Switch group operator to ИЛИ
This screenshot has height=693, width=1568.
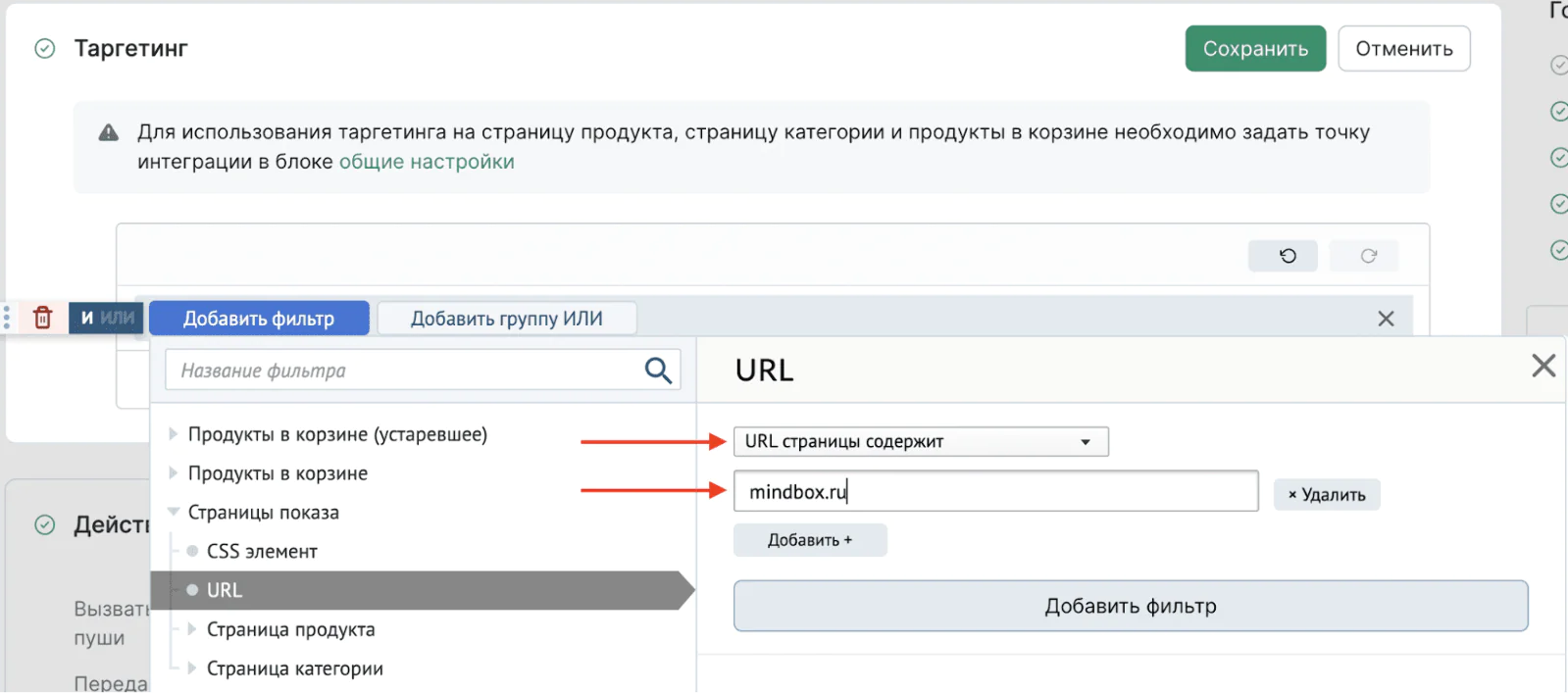coord(118,318)
